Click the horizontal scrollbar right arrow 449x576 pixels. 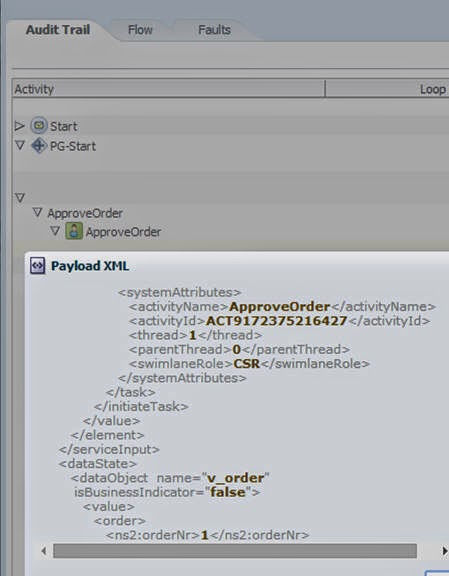(445, 551)
